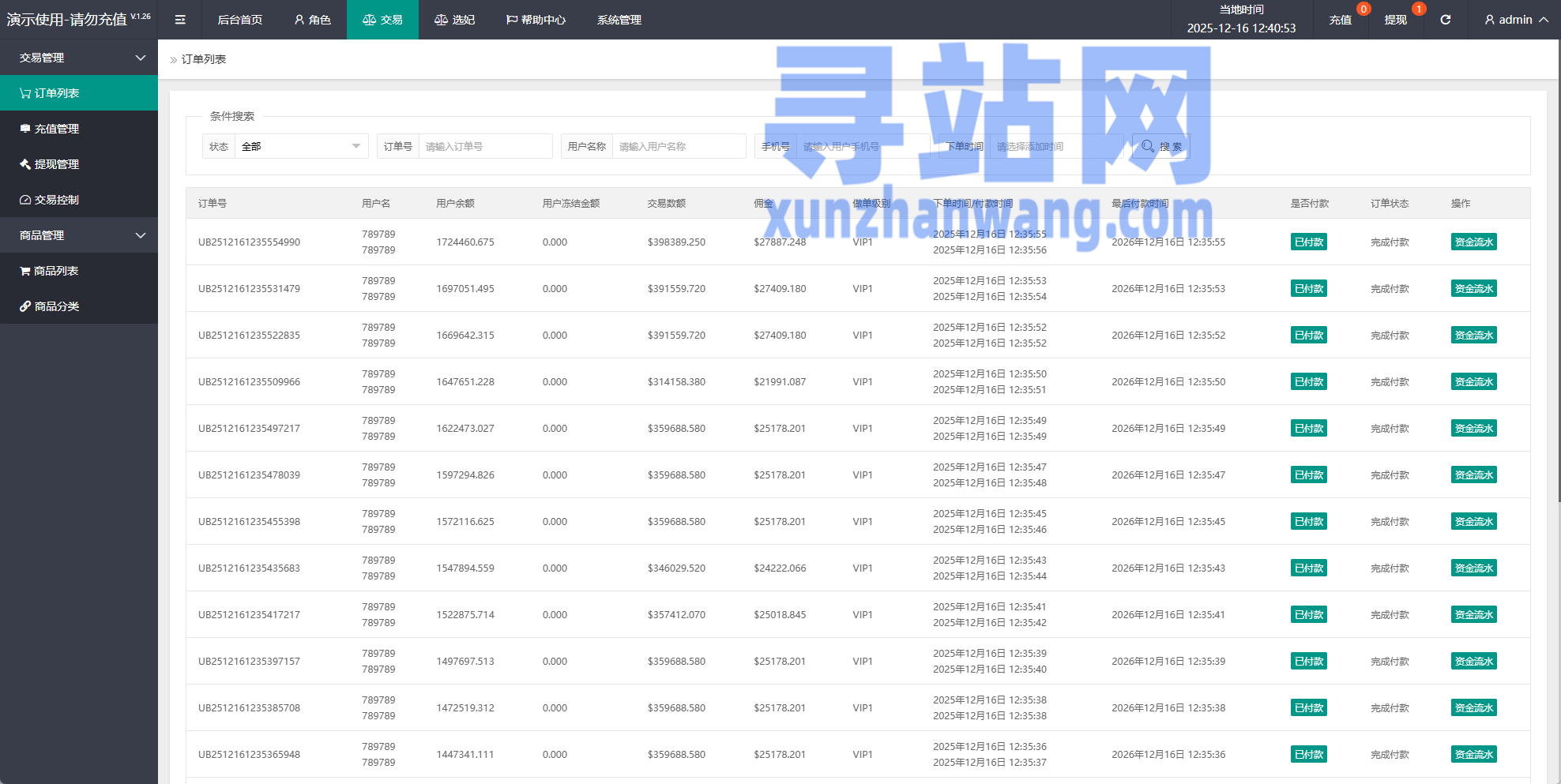Viewport: 1561px width, 784px height.
Task: Open 充值 notifications with badge
Action: coord(1340,20)
